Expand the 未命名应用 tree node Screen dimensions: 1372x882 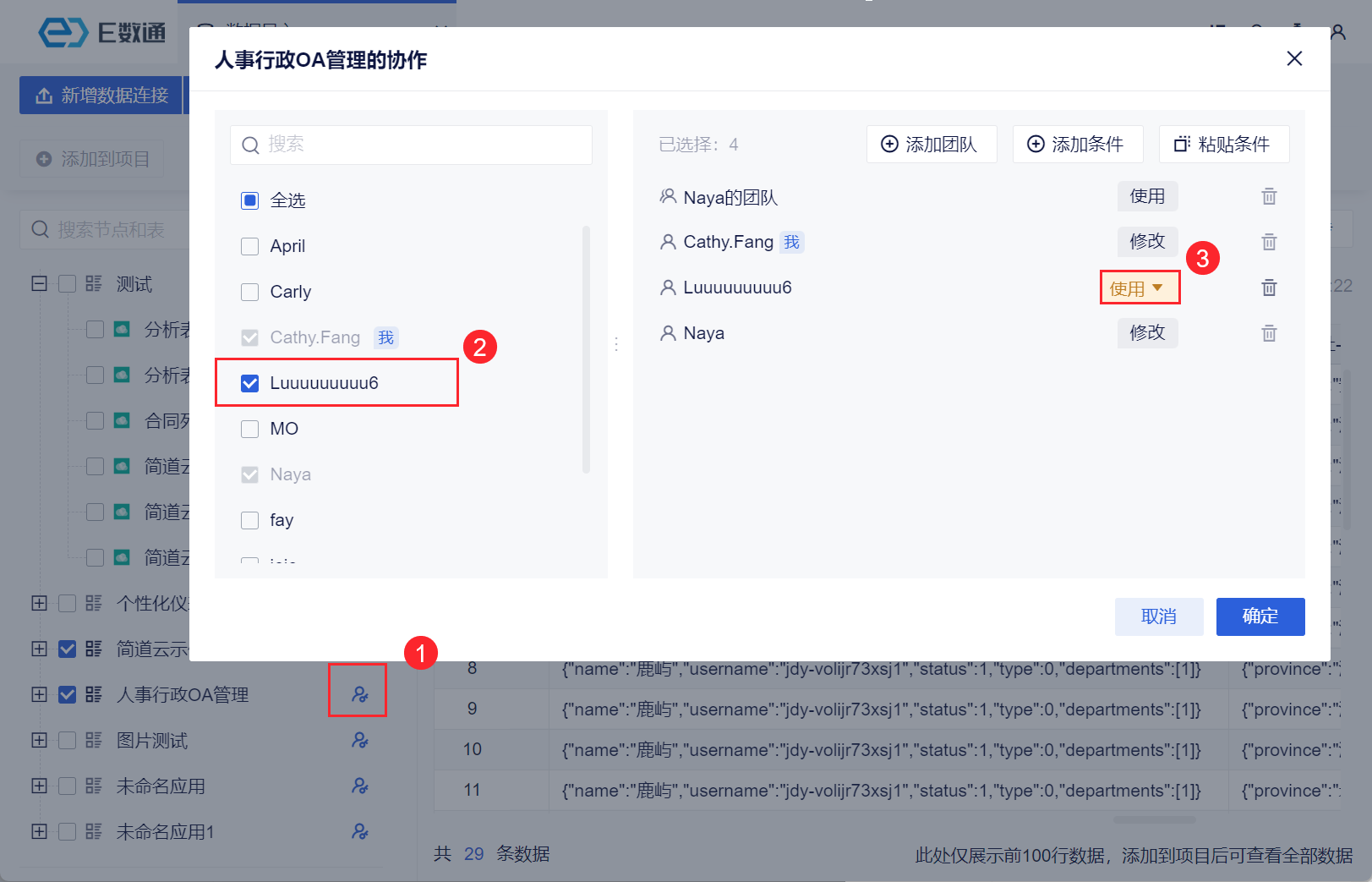tap(39, 786)
